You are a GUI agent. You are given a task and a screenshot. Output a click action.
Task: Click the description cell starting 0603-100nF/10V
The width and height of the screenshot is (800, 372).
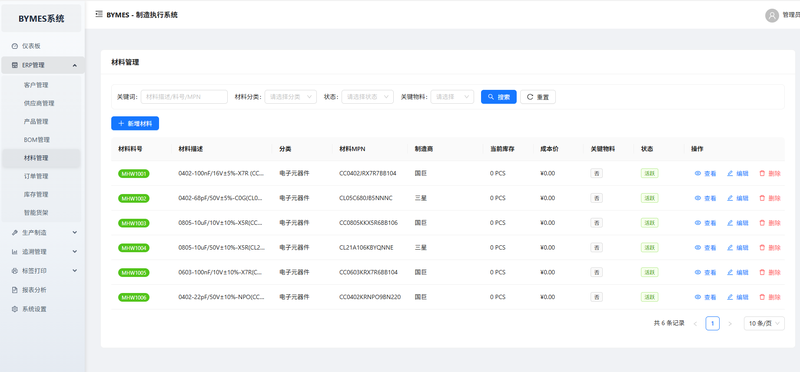click(x=220, y=272)
